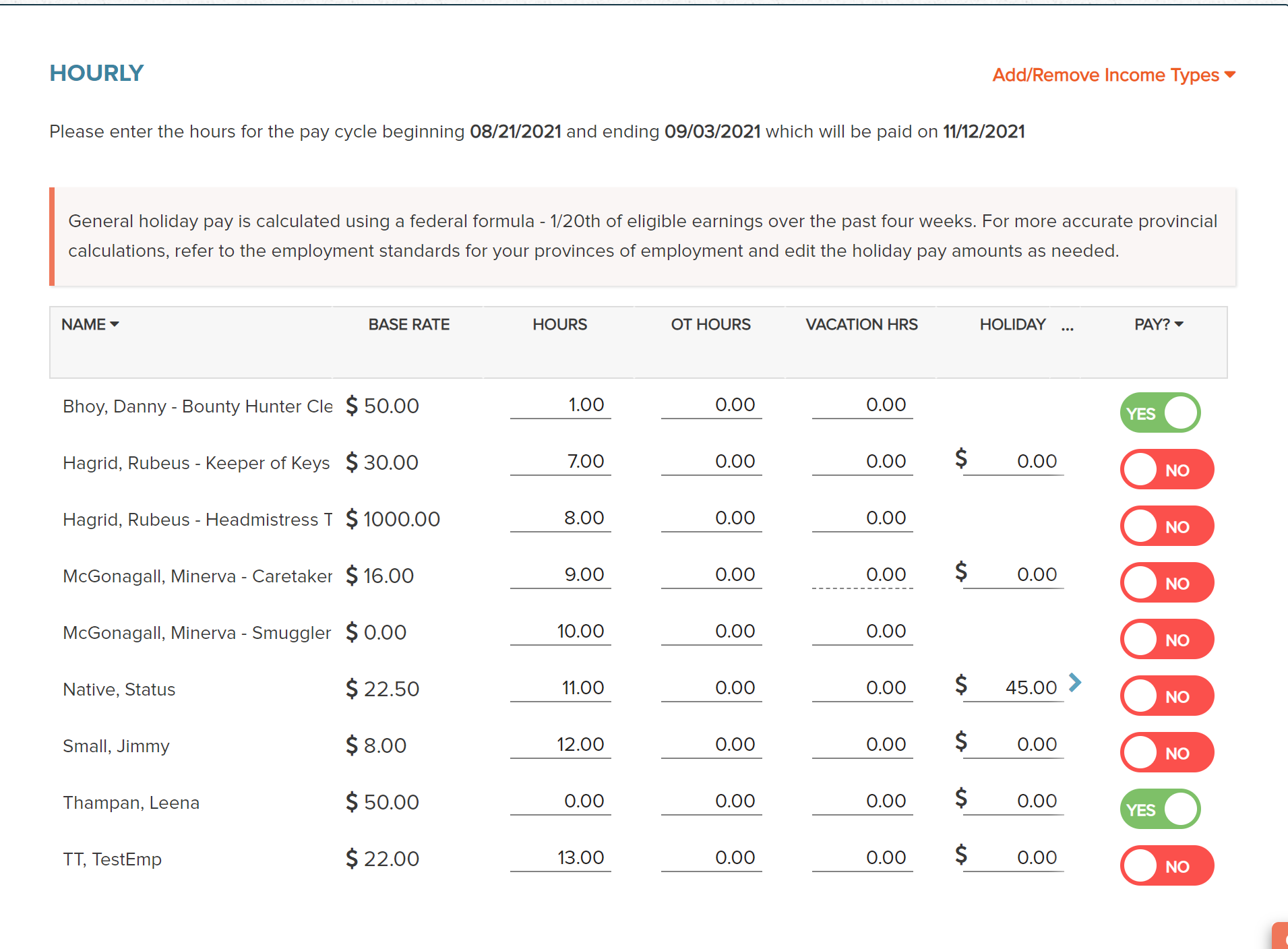1288x949 pixels.
Task: Edit holiday pay amount for Native, Status
Action: (1014, 687)
